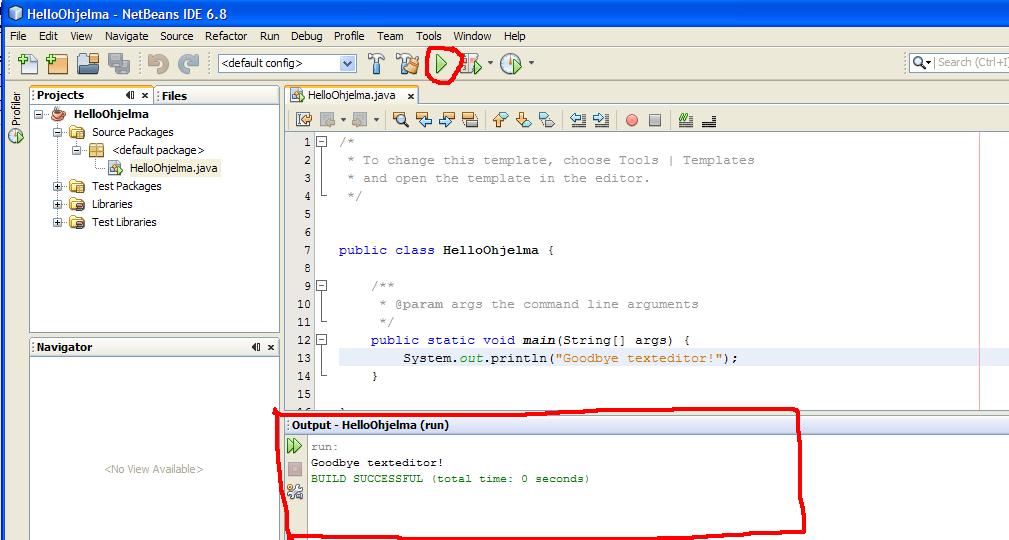Click the Undo arrow icon
Viewport: 1009px width, 540px height.
(x=158, y=63)
